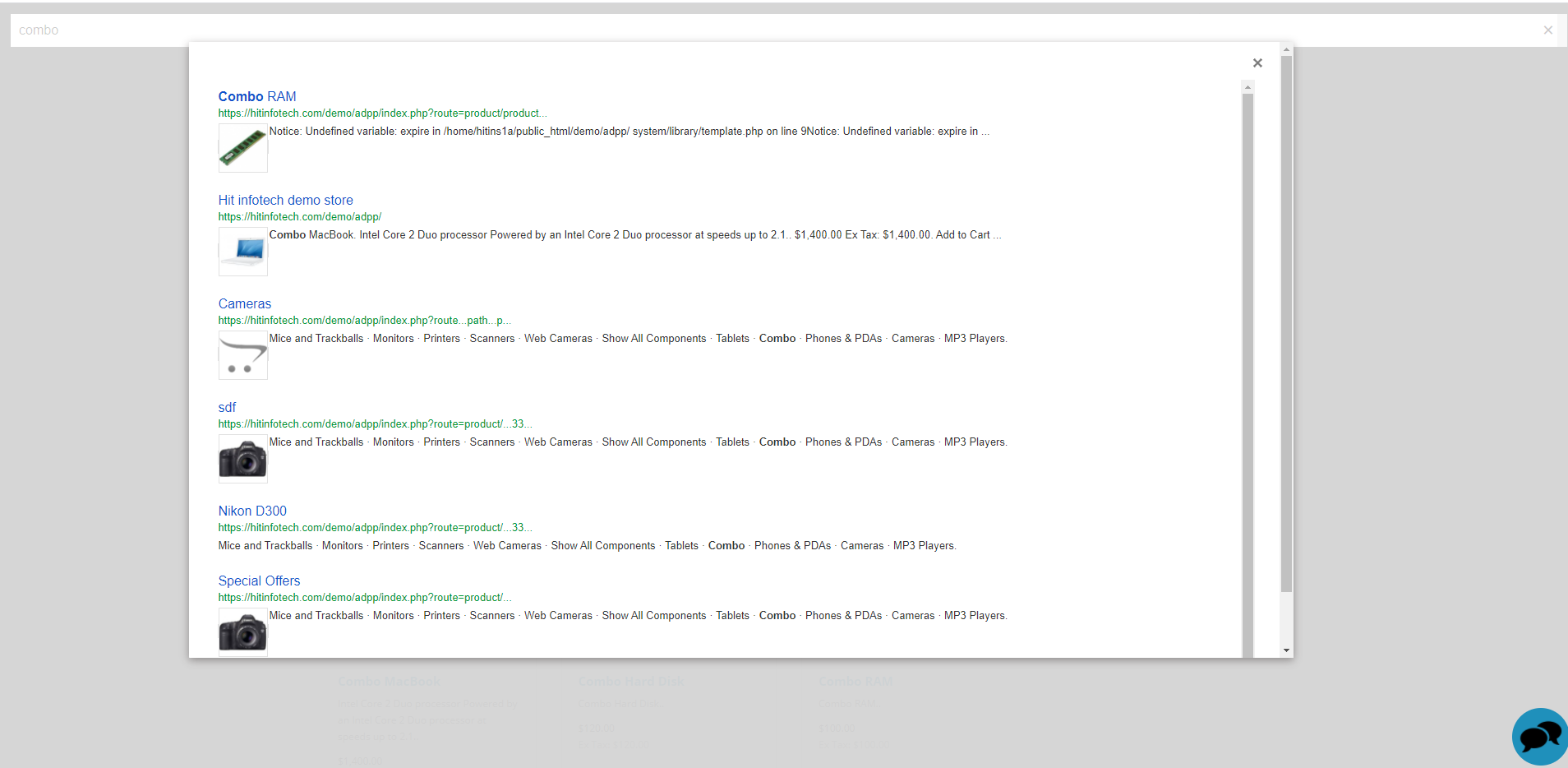Click the scroll up arrow in results
Viewport: 1568px width, 768px height.
click(1247, 87)
